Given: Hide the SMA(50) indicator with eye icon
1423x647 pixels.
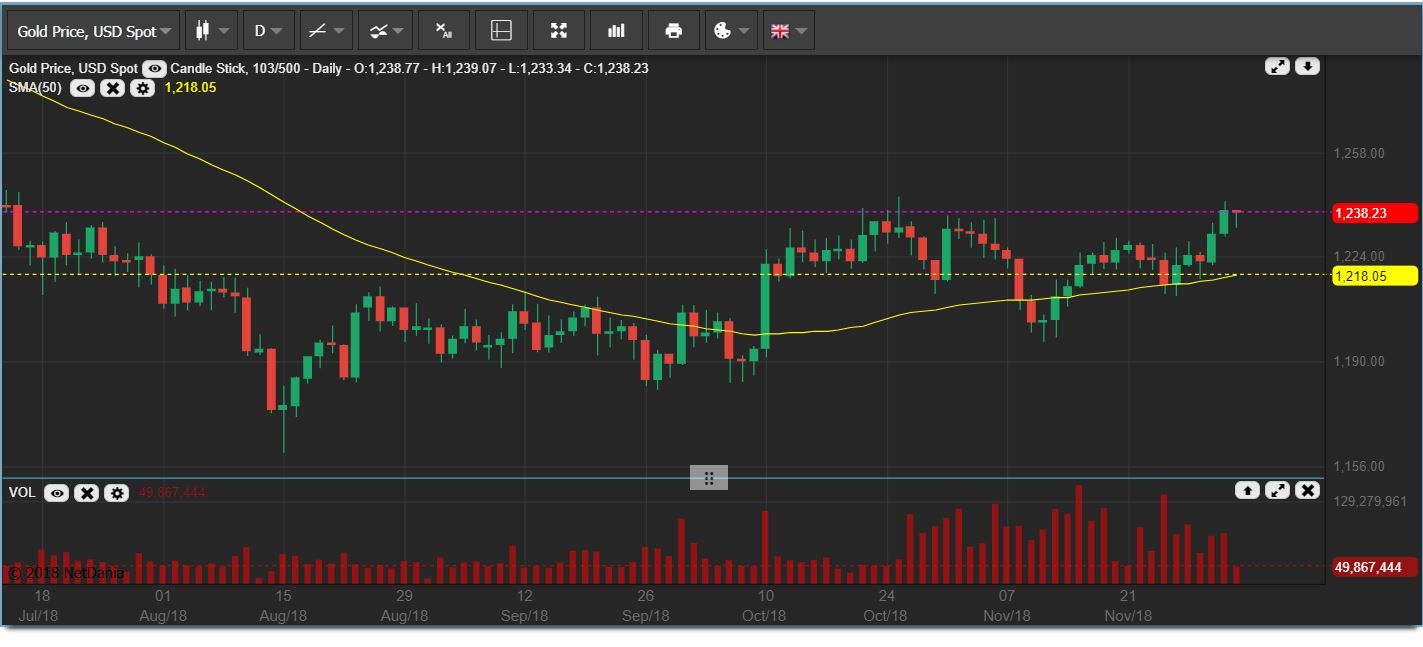Looking at the screenshot, I should click(82, 88).
